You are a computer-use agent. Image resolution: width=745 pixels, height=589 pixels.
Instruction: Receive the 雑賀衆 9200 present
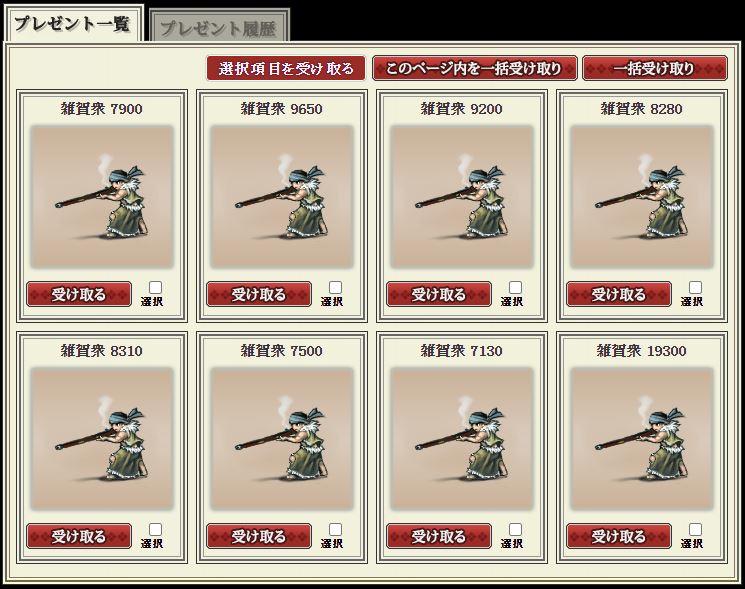[439, 294]
